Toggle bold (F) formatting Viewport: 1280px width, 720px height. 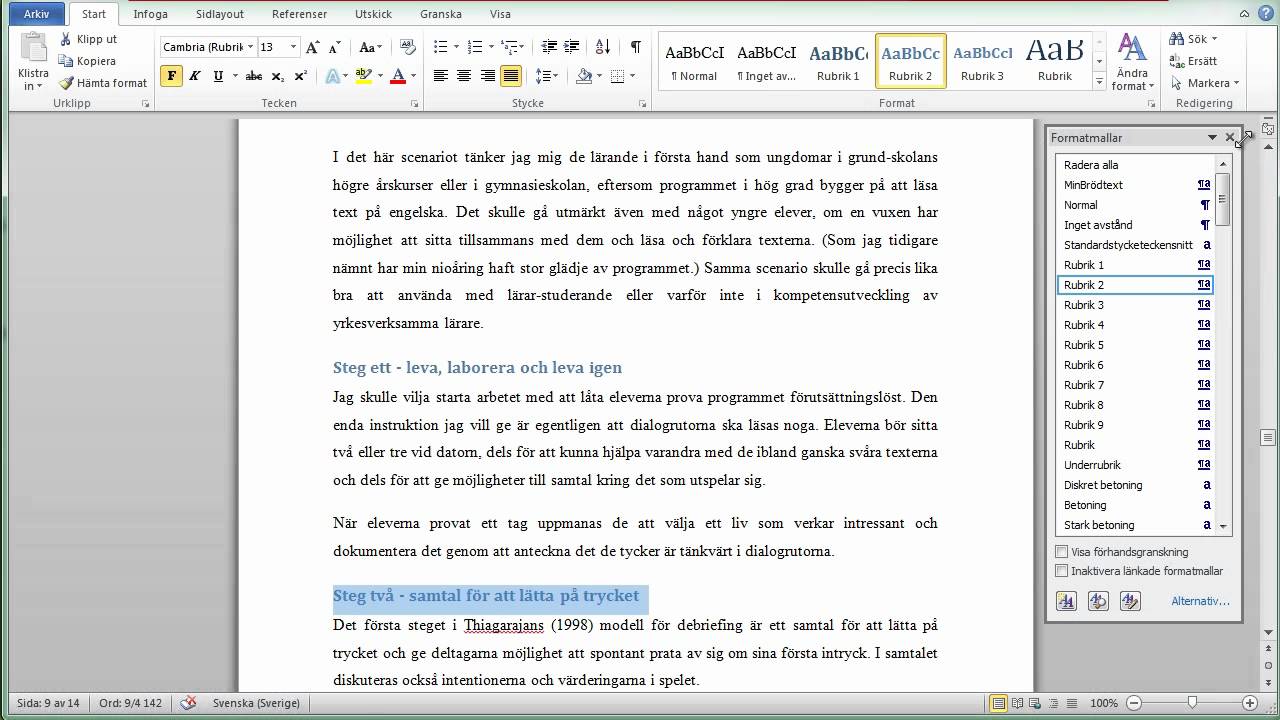(x=171, y=76)
